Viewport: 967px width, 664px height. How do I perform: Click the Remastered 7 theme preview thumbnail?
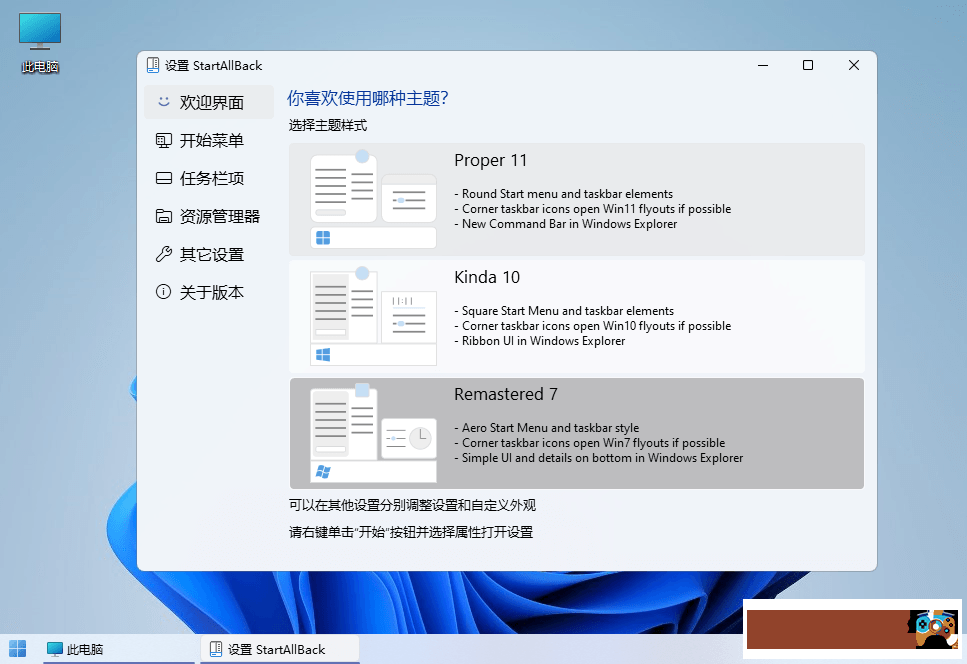pyautogui.click(x=373, y=433)
